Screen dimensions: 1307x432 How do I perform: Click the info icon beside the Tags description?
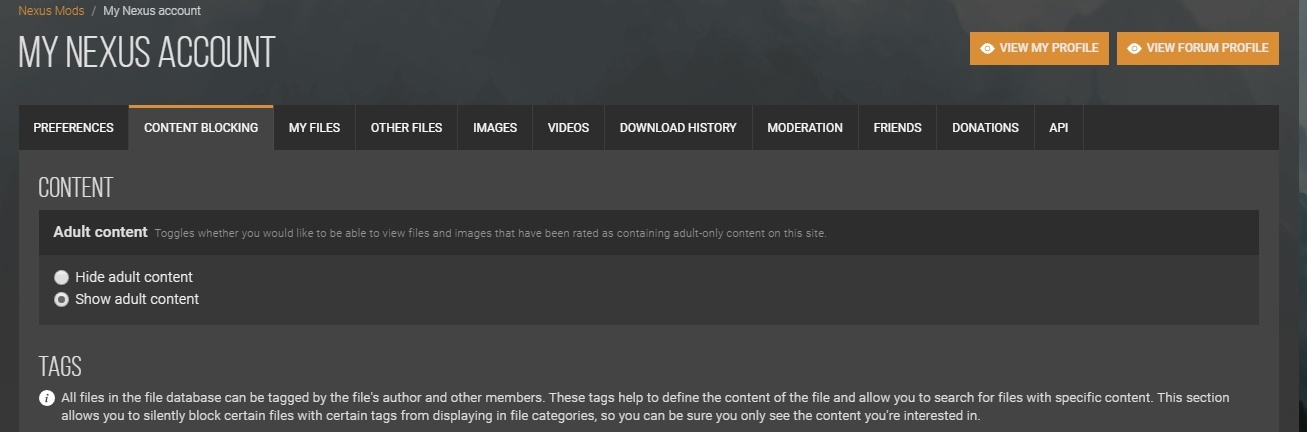47,398
